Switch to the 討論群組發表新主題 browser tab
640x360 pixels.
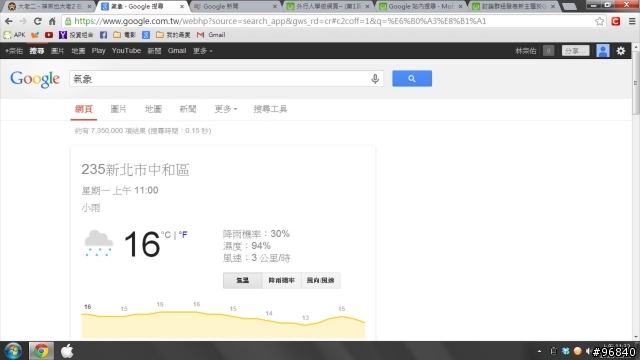[513, 7]
